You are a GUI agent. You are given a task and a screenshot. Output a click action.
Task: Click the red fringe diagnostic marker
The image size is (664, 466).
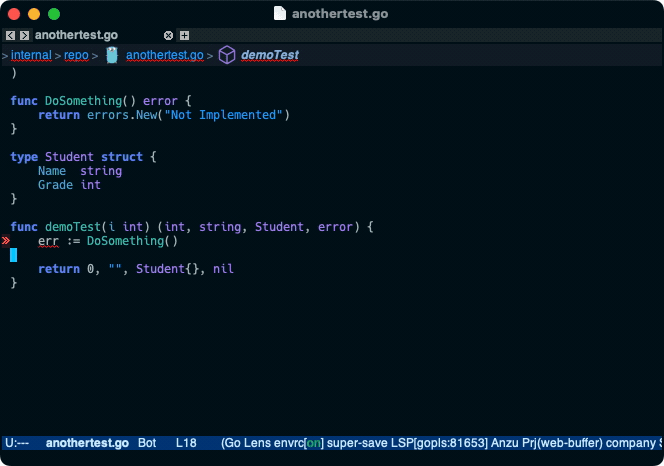(6, 241)
